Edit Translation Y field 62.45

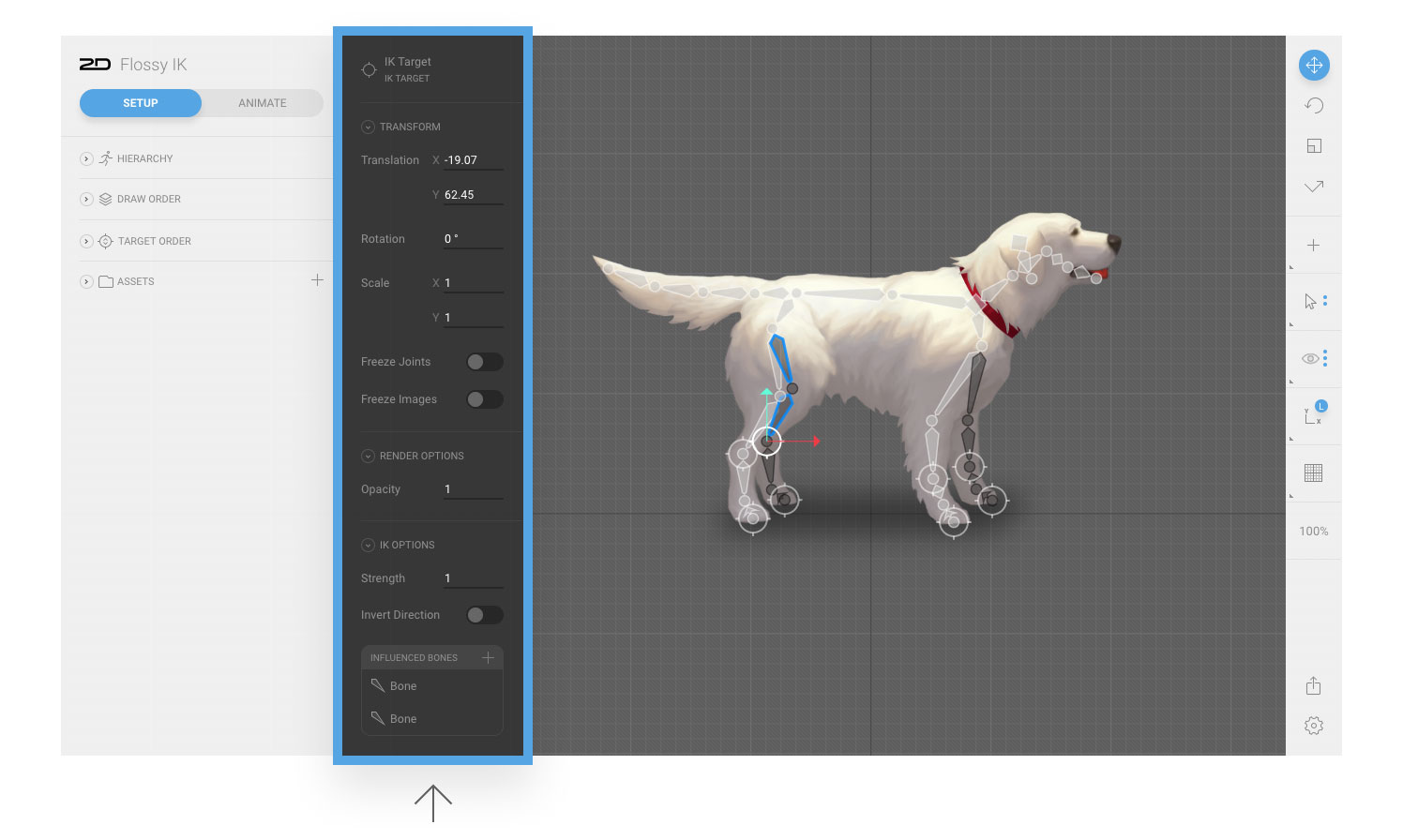point(474,195)
